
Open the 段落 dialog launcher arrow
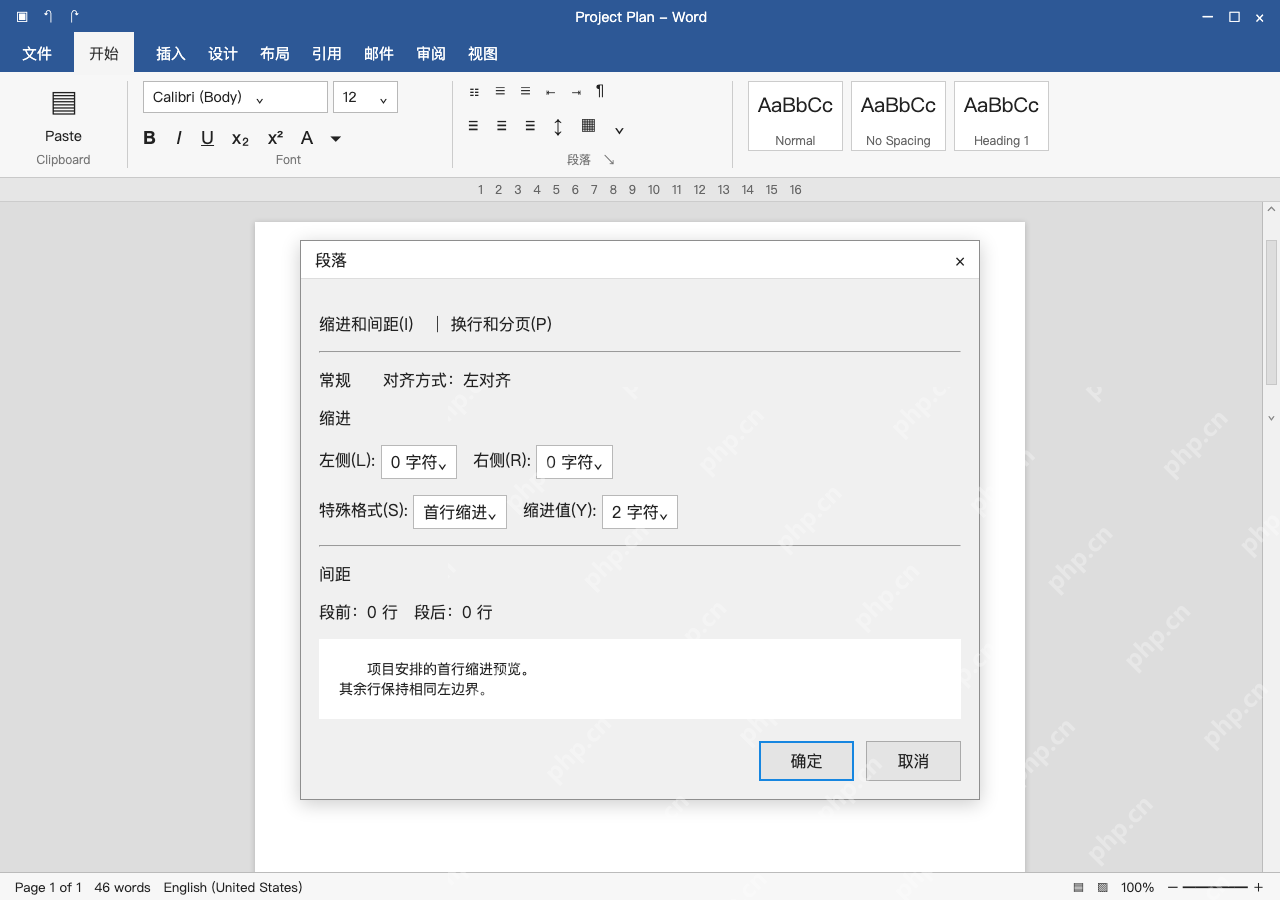609,160
